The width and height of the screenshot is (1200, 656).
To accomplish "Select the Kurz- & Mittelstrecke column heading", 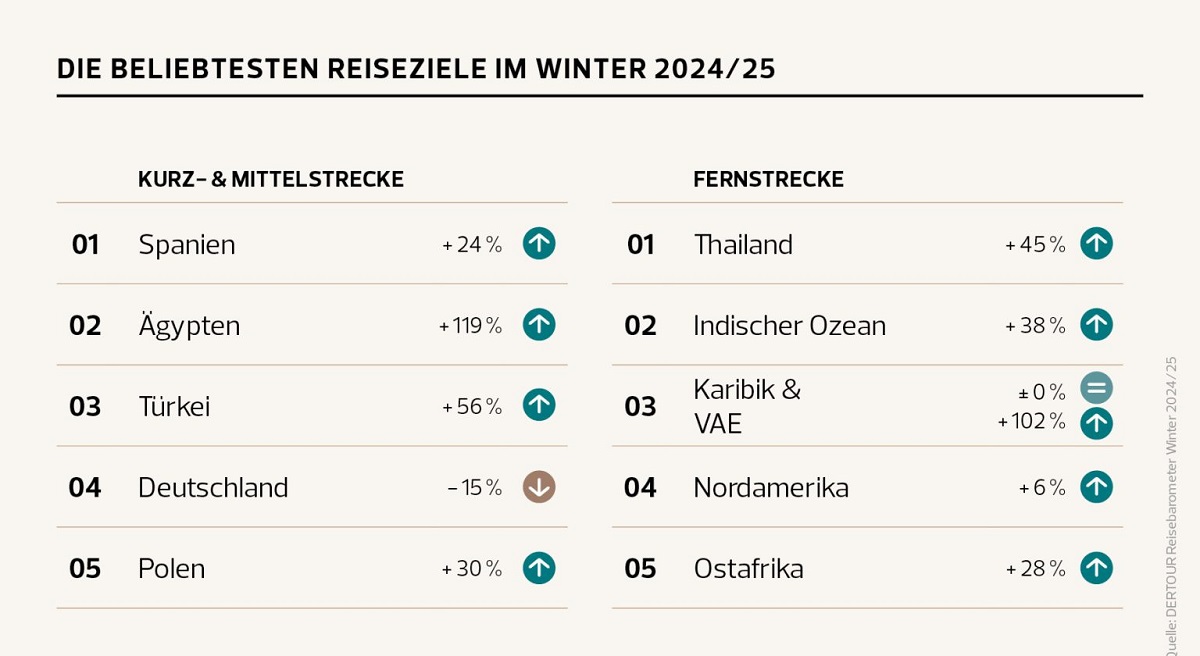I will pos(271,179).
